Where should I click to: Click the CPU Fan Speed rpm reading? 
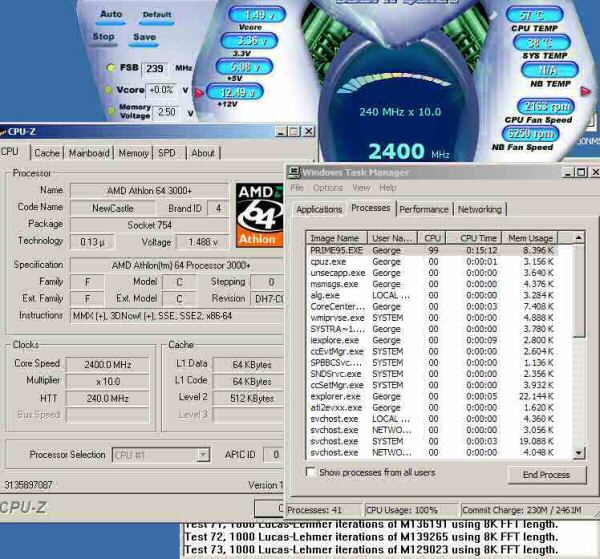coord(546,106)
